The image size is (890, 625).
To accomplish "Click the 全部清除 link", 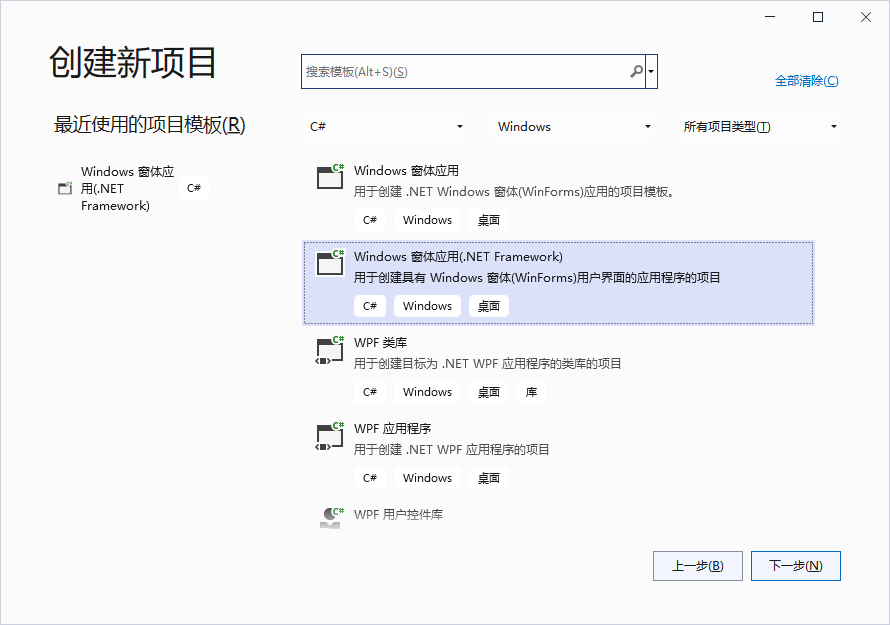I will (808, 78).
